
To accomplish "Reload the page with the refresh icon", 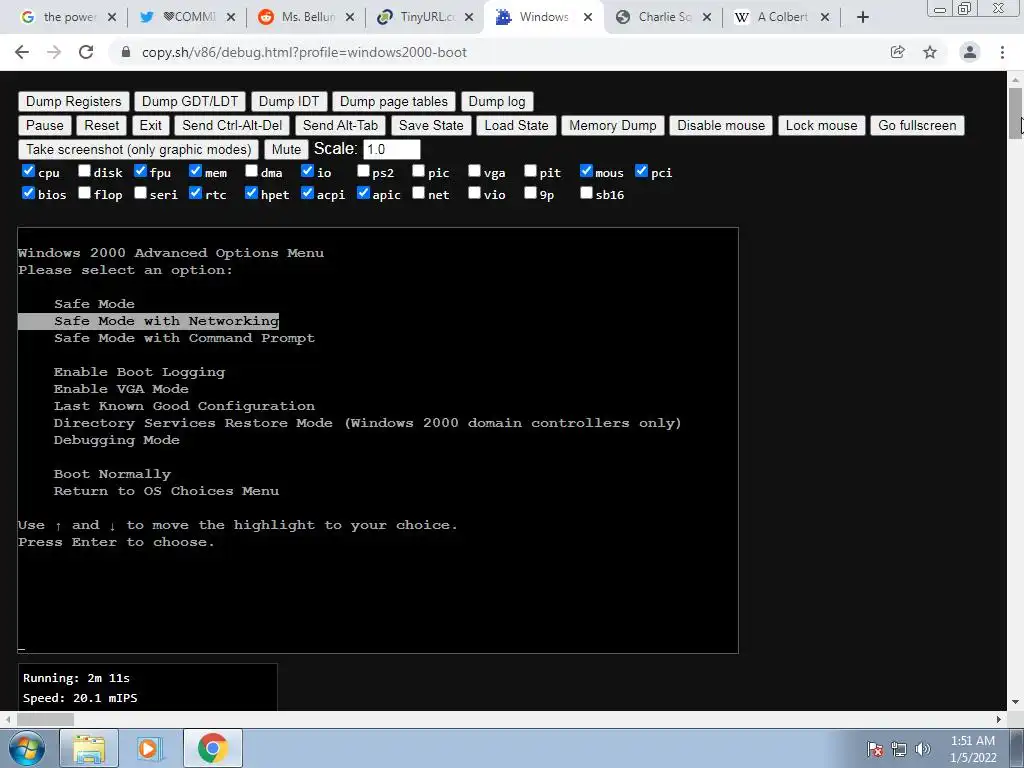I will tap(86, 52).
